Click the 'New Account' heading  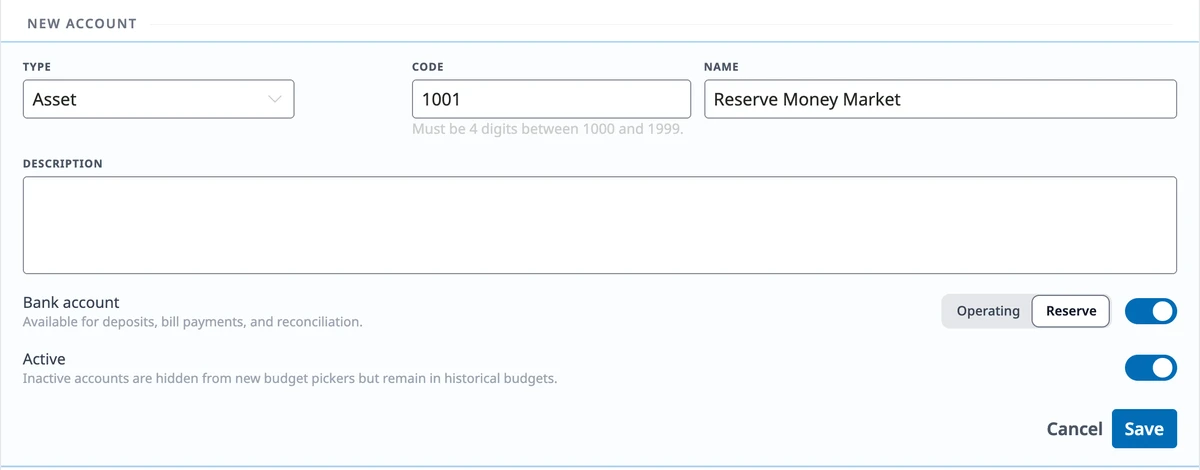[82, 23]
